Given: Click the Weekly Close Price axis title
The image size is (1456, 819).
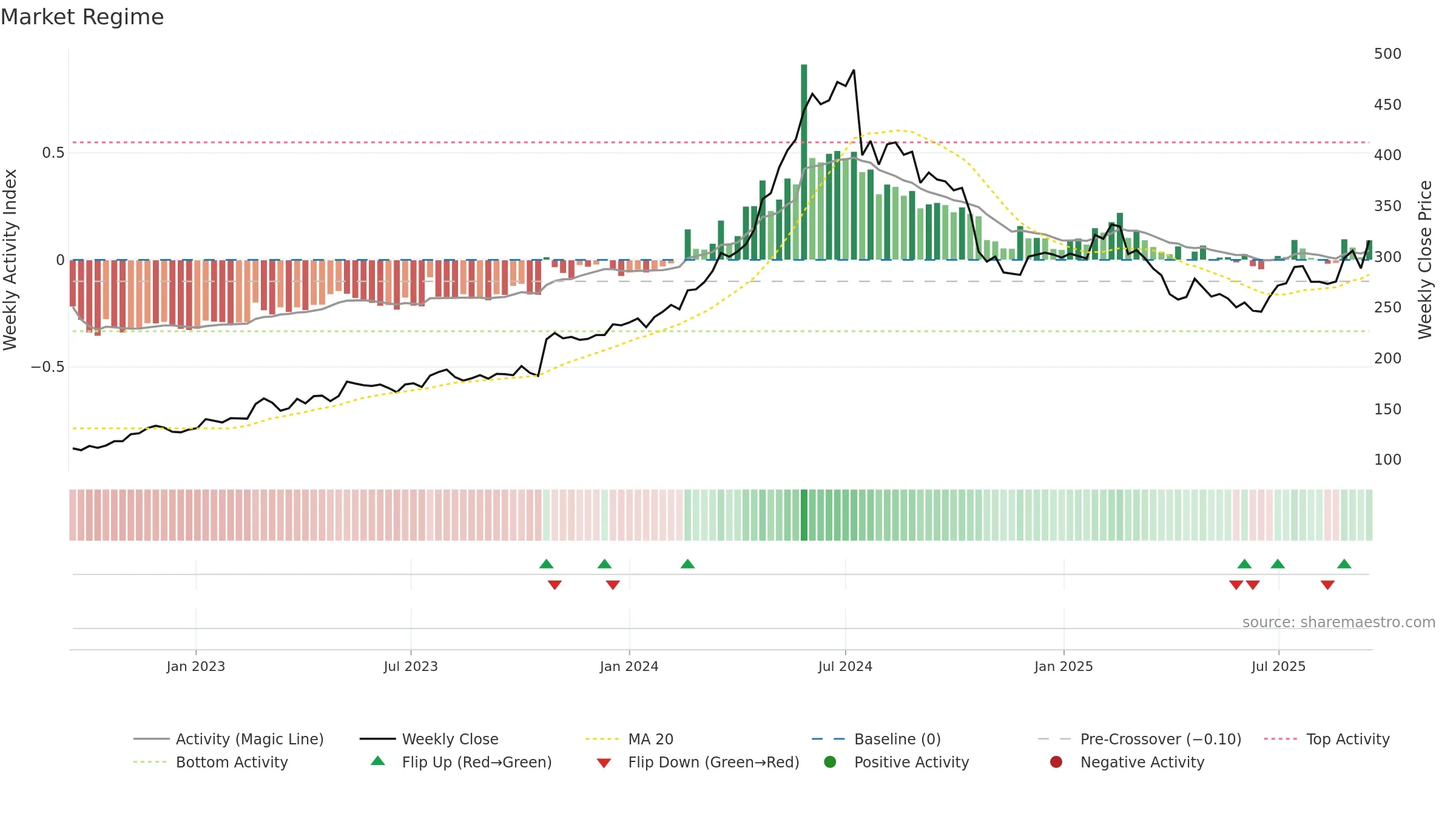Looking at the screenshot, I should (x=1425, y=260).
